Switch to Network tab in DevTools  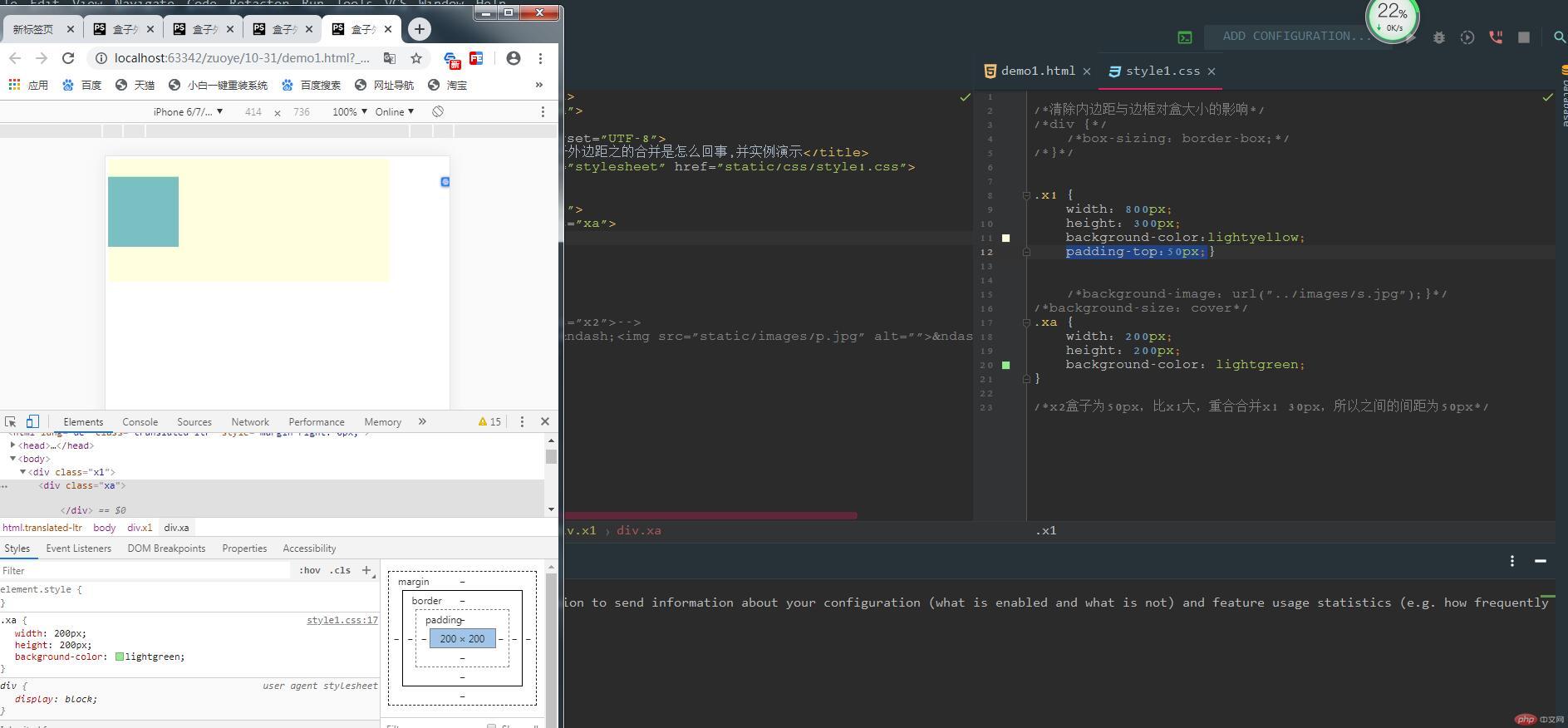250,422
